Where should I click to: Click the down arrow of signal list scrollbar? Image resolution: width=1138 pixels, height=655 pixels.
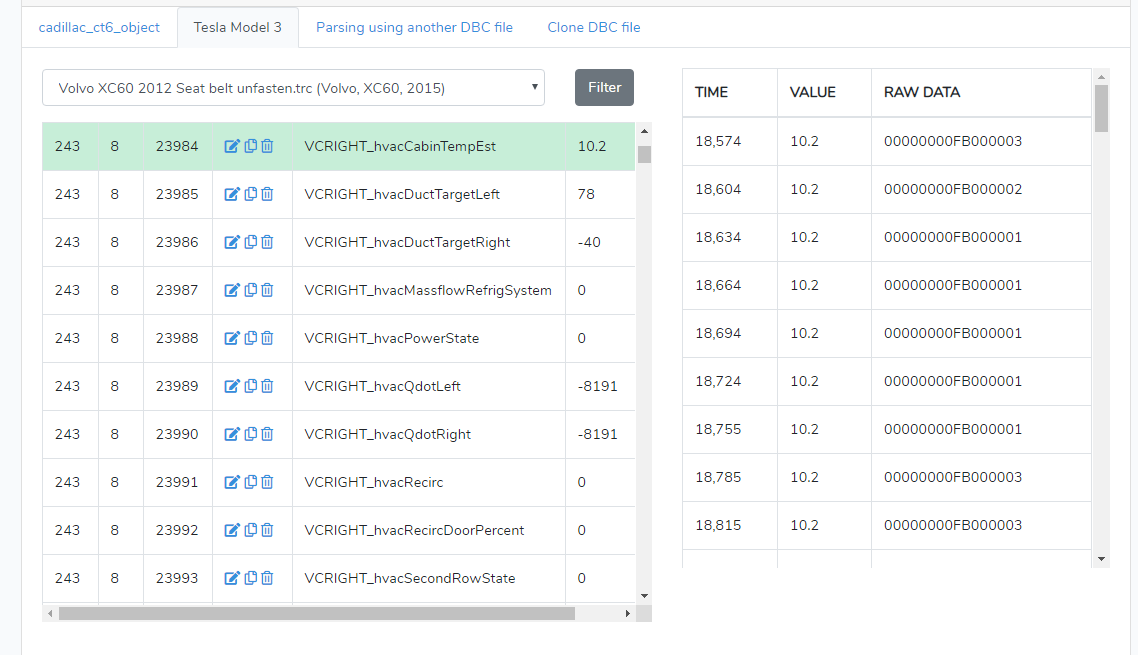click(644, 595)
